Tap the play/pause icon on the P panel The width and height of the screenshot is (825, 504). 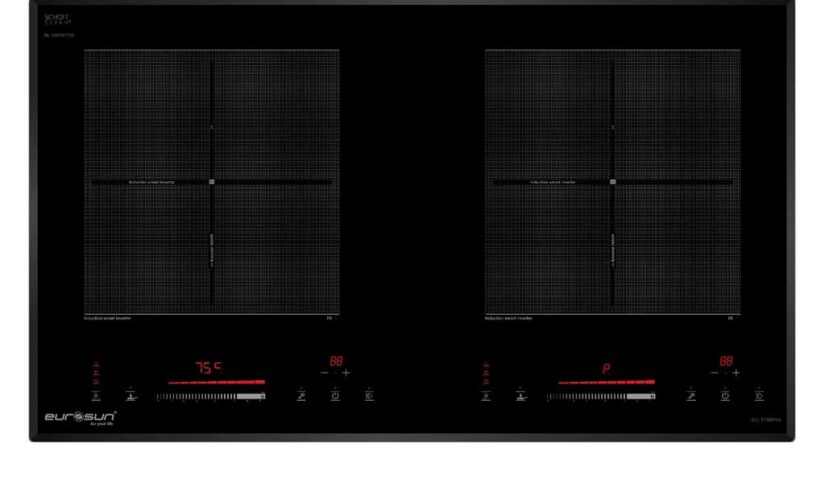(x=759, y=396)
